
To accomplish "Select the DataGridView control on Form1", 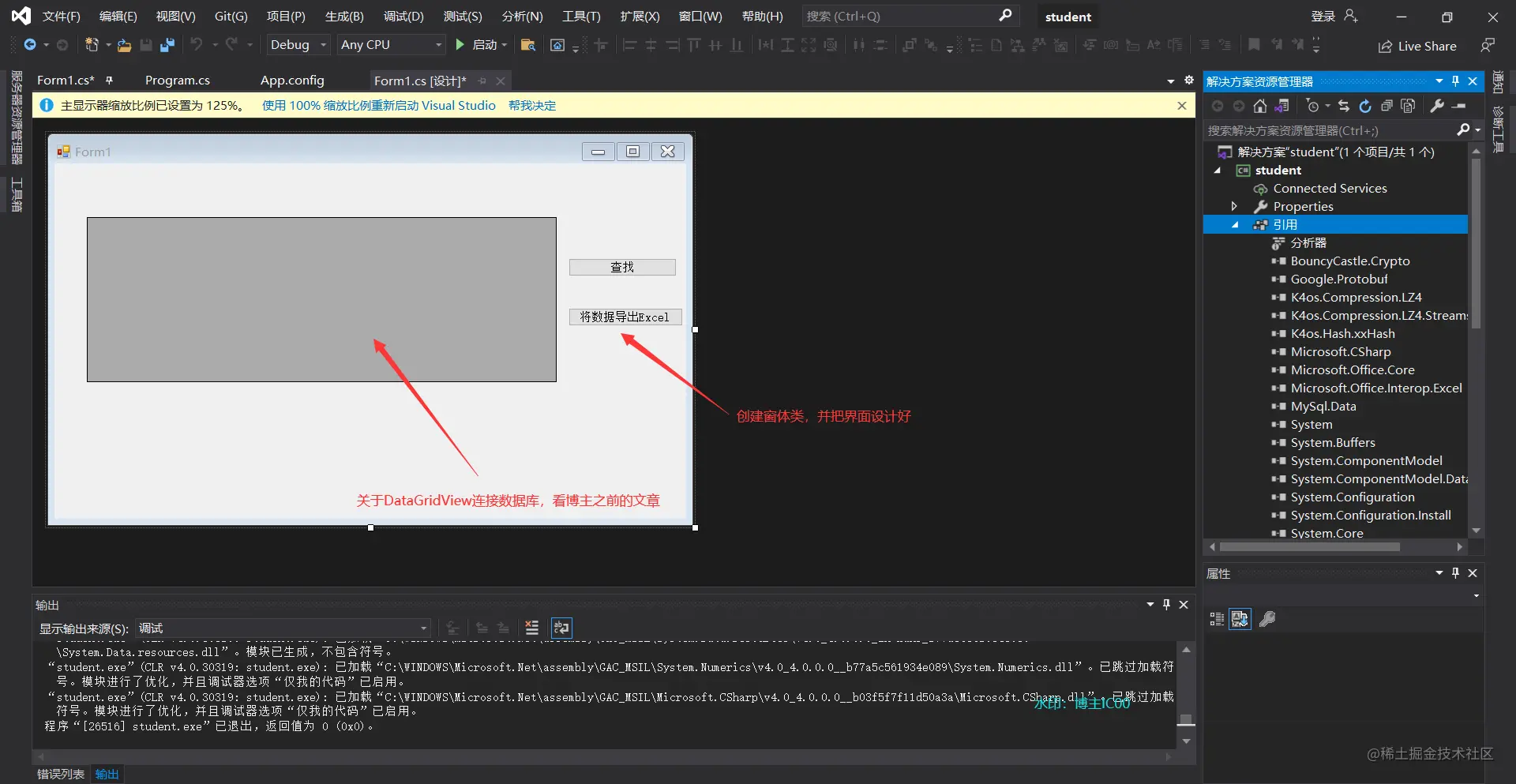I will click(321, 299).
